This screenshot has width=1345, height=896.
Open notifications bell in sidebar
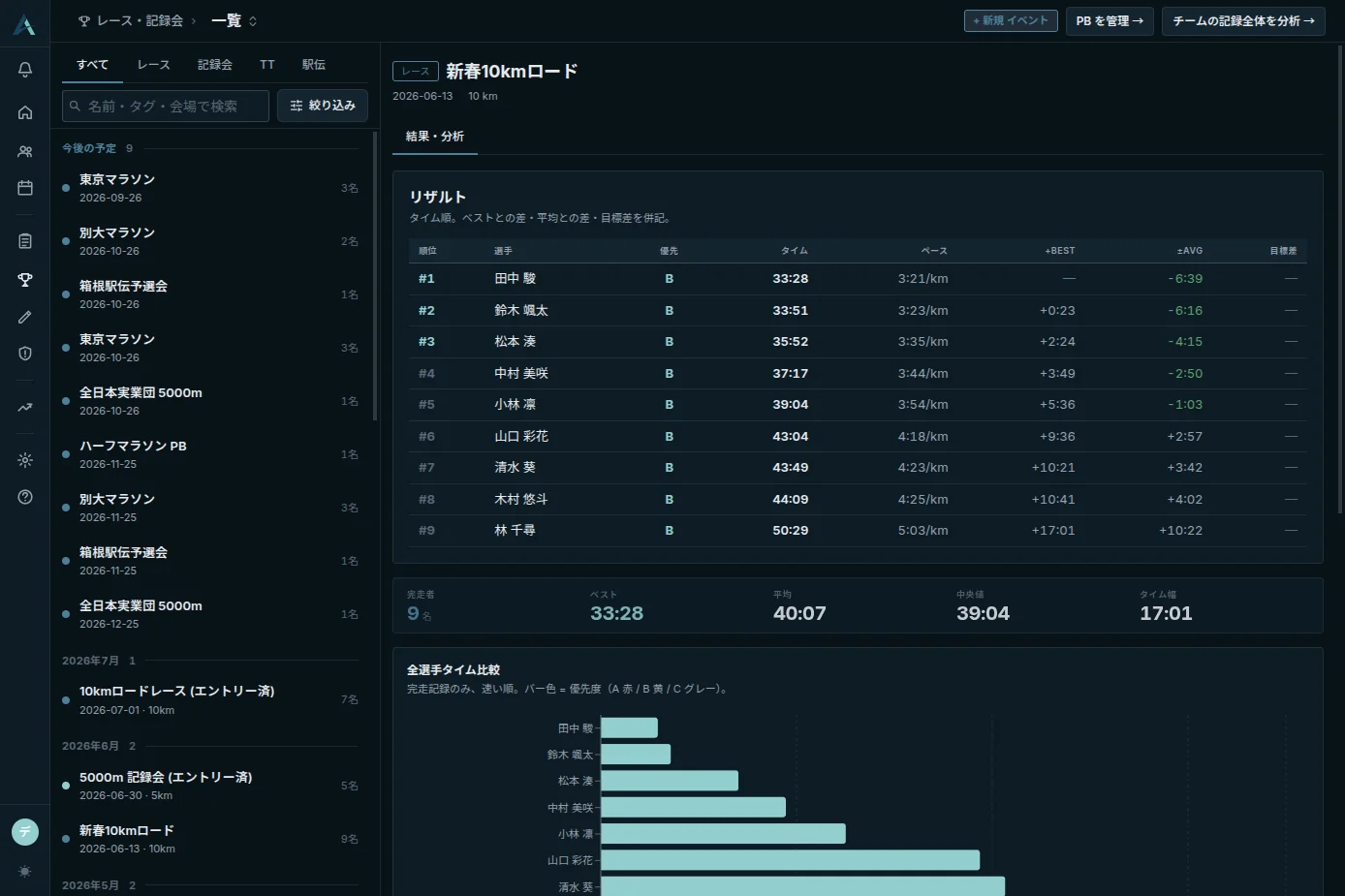tap(25, 70)
